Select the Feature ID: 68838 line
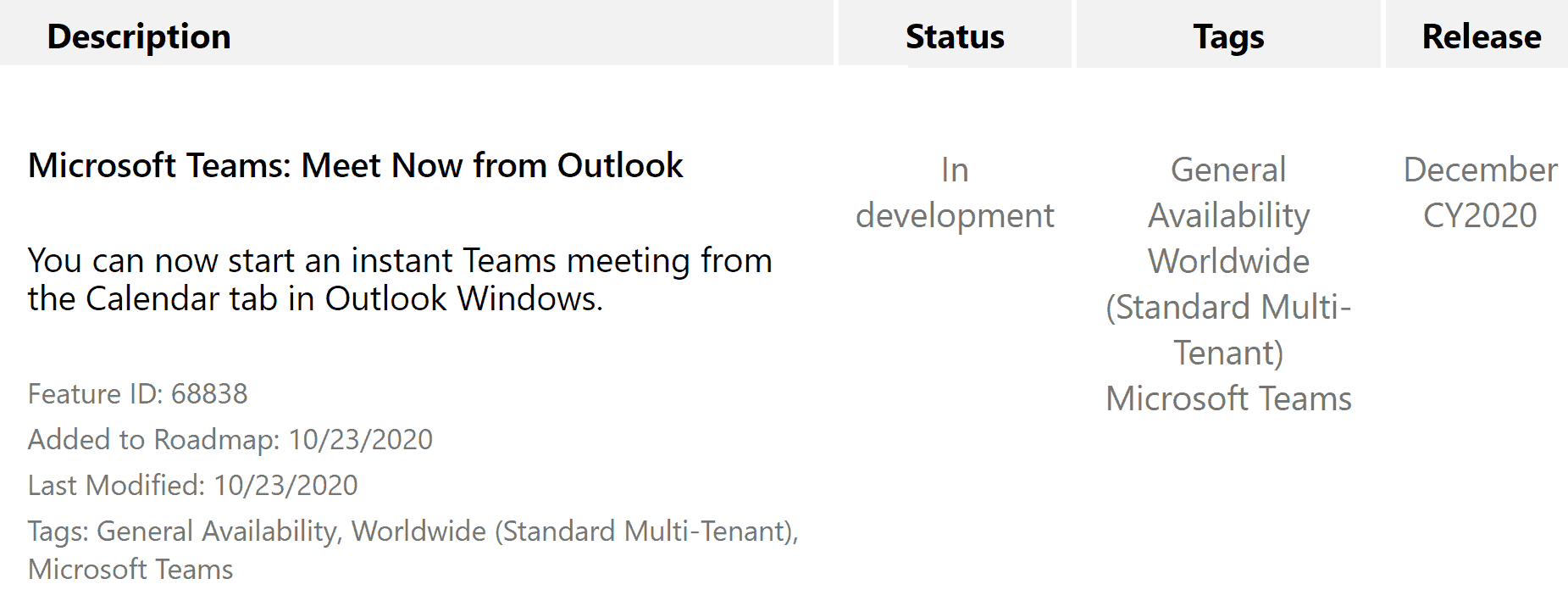Screen dimensions: 1568x601 [x=138, y=393]
